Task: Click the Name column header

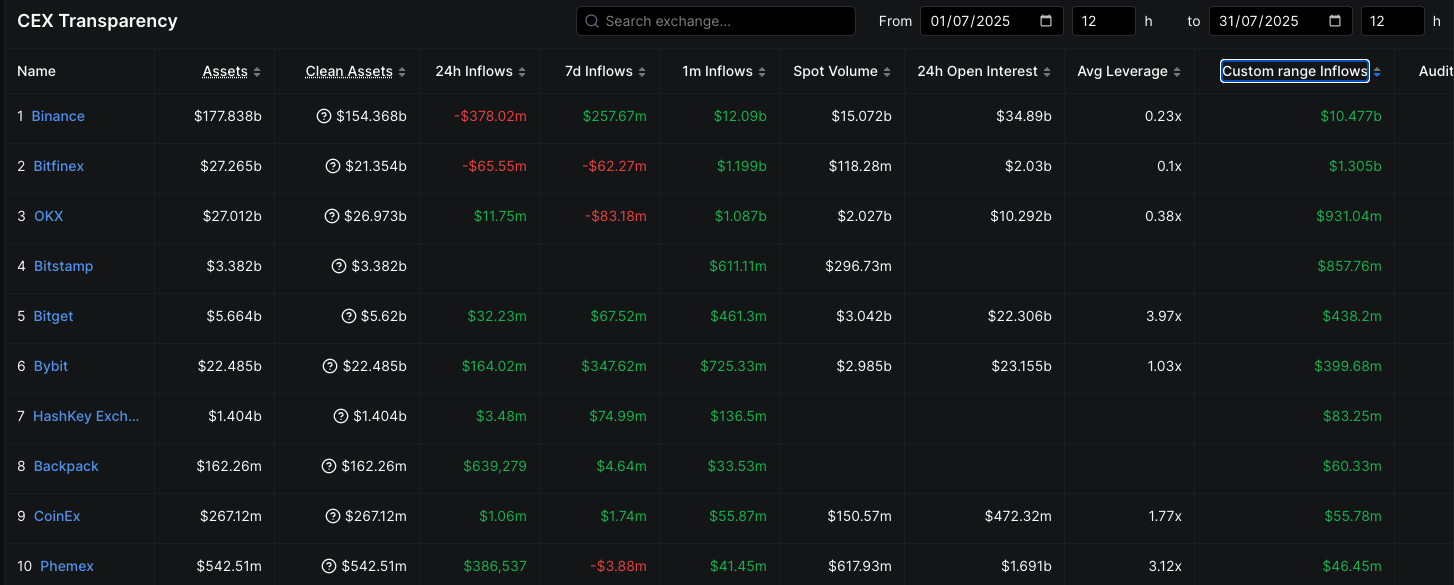Action: pos(36,72)
